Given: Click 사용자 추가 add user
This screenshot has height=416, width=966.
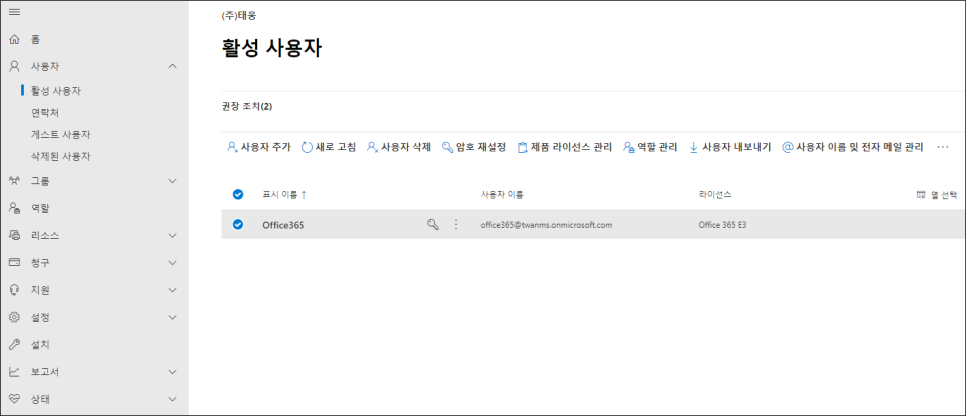Looking at the screenshot, I should tap(259, 147).
